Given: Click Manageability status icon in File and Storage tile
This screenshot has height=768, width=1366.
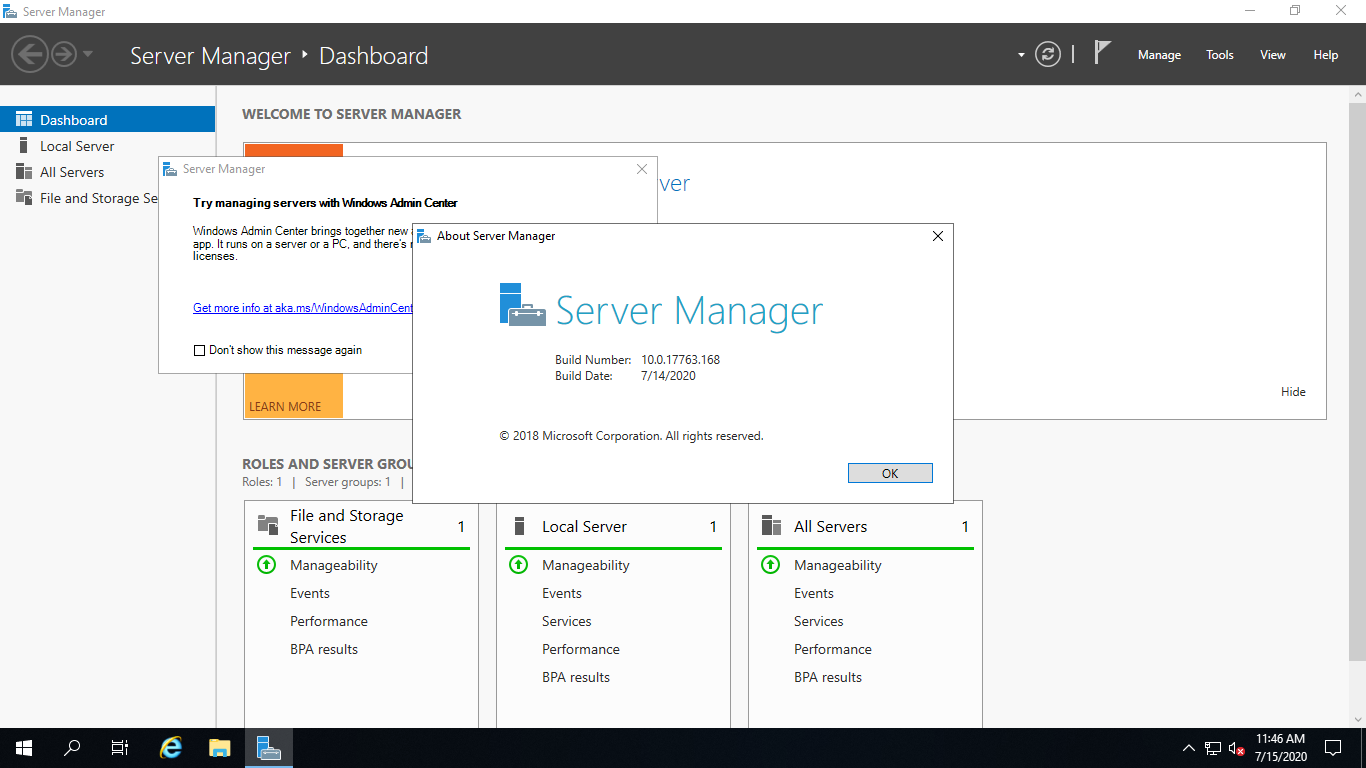Looking at the screenshot, I should [266, 564].
